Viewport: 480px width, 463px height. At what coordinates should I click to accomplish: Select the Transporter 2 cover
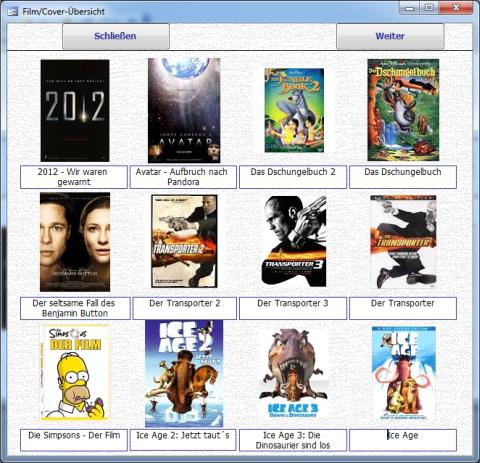point(184,241)
